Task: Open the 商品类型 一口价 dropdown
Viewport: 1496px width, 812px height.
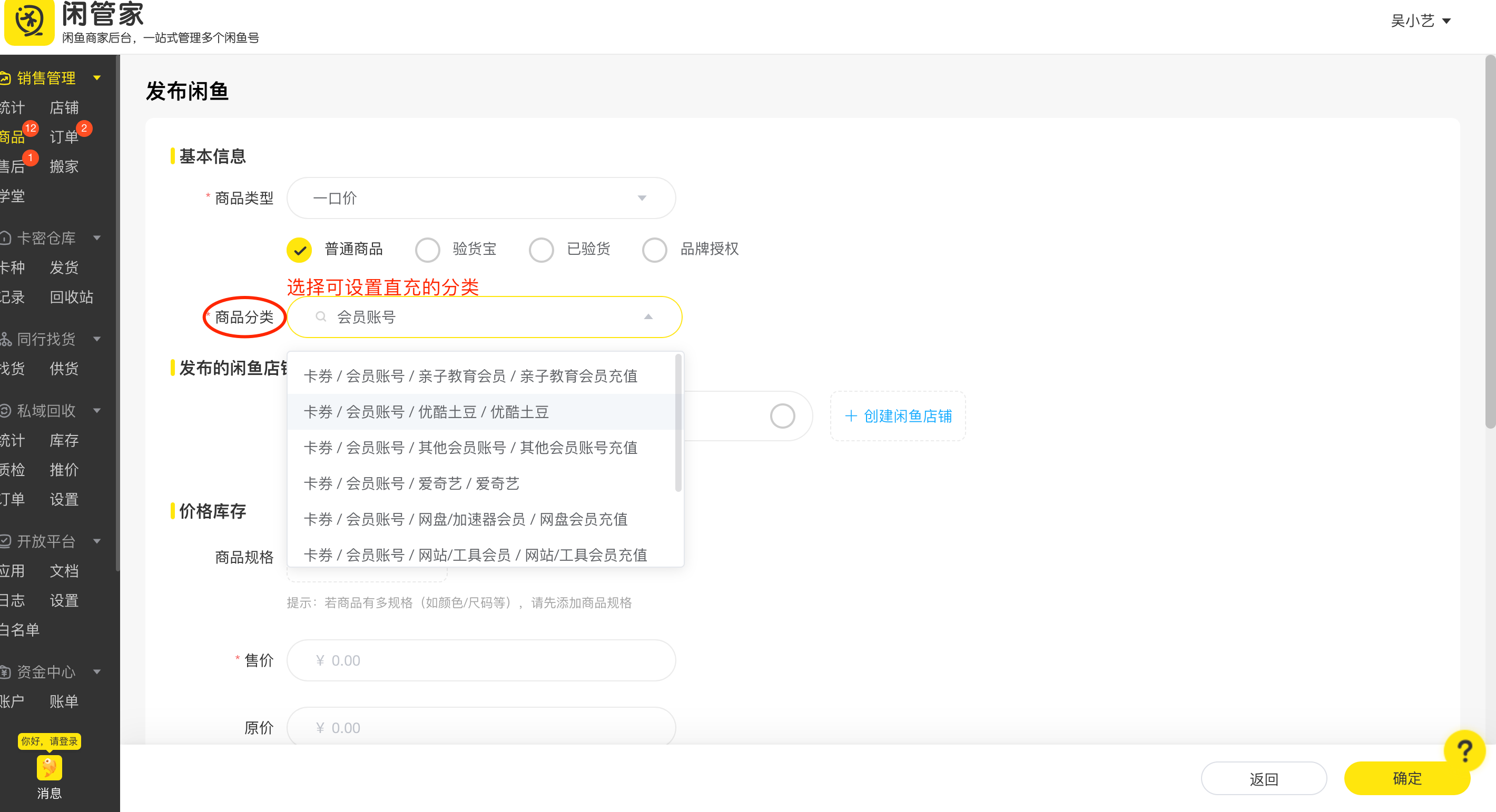Action: 481,198
